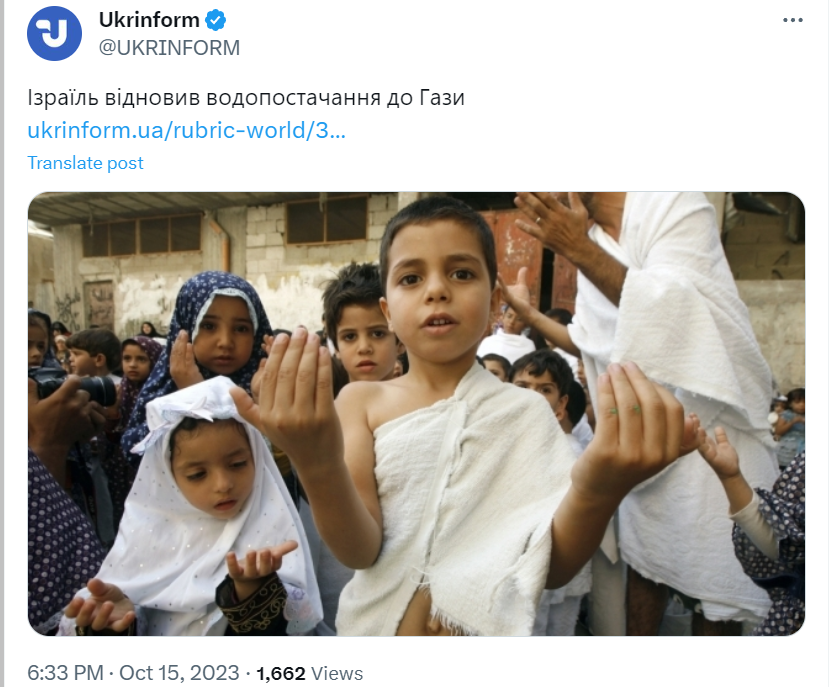Open the three-dot more options menu

tap(792, 20)
